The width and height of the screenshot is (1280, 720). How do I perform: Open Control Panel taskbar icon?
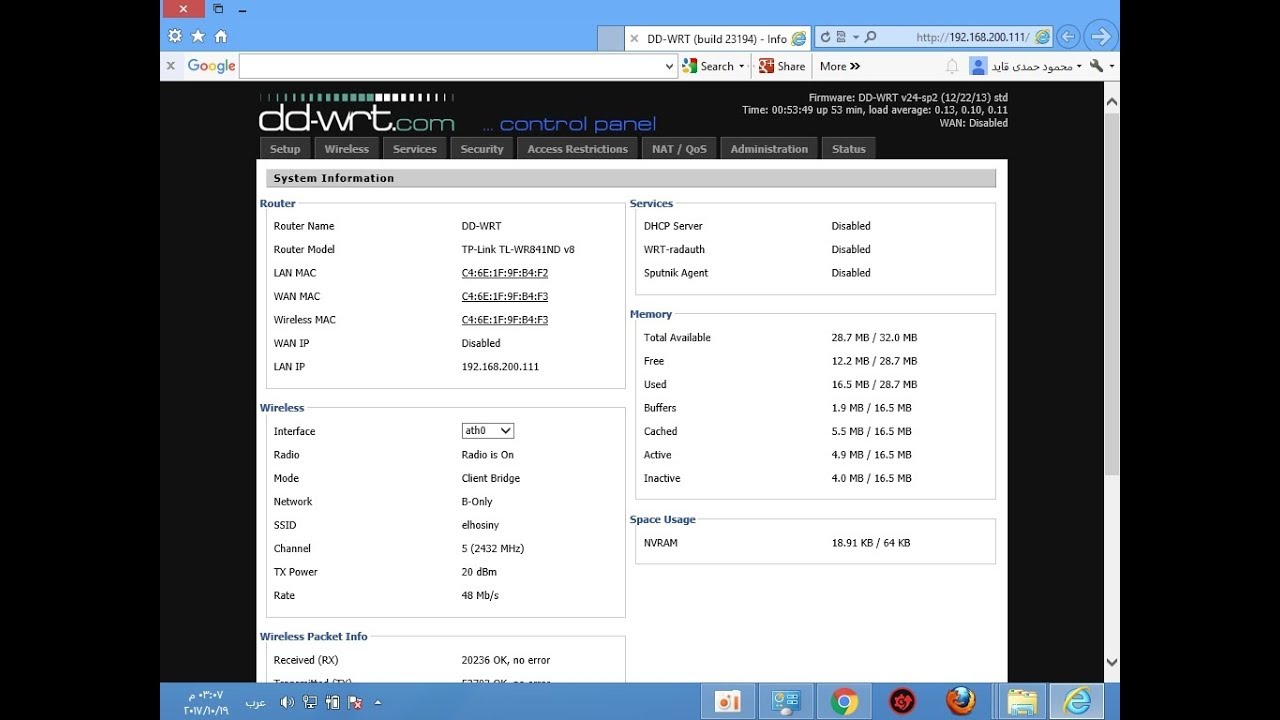click(786, 702)
